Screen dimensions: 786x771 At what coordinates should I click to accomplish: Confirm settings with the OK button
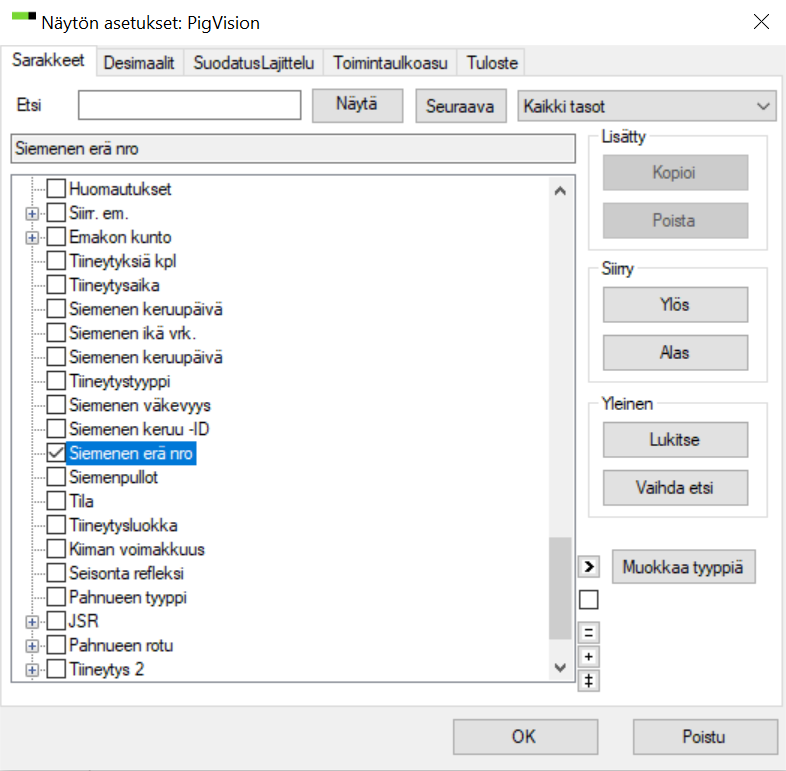(x=525, y=737)
